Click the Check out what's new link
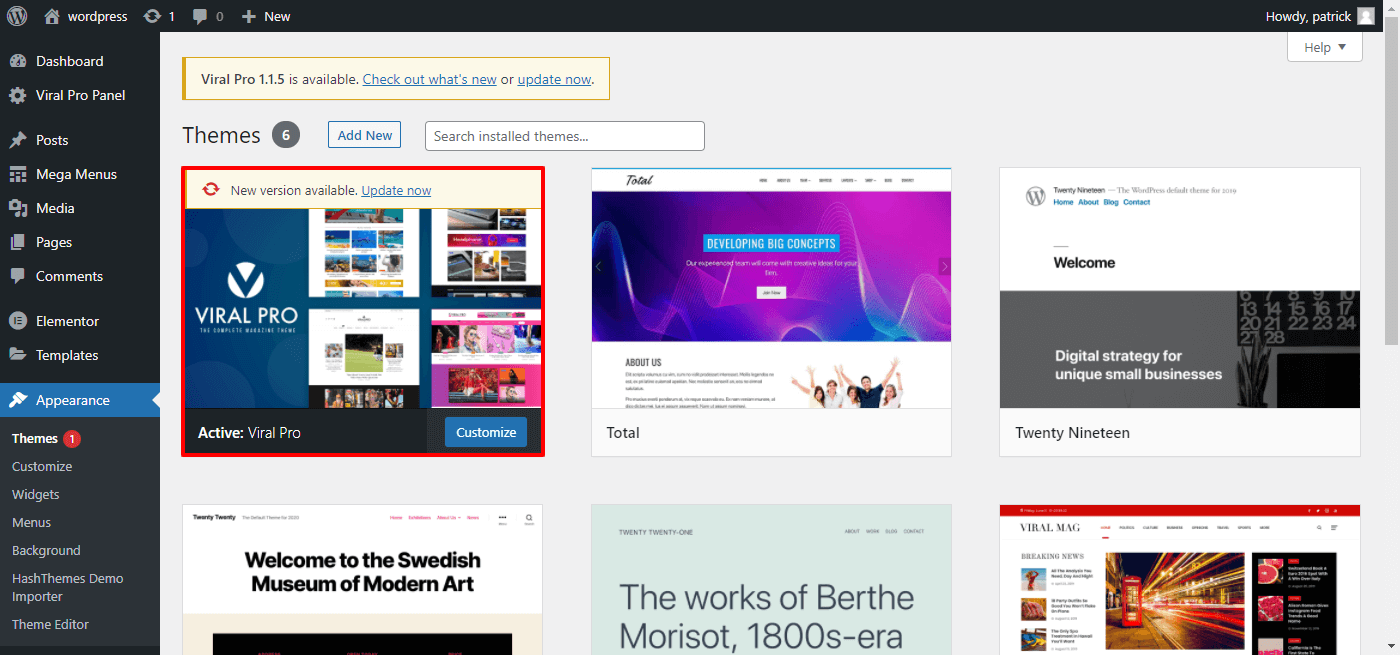Screen dimensions: 1400x655 pyautogui.click(x=430, y=79)
